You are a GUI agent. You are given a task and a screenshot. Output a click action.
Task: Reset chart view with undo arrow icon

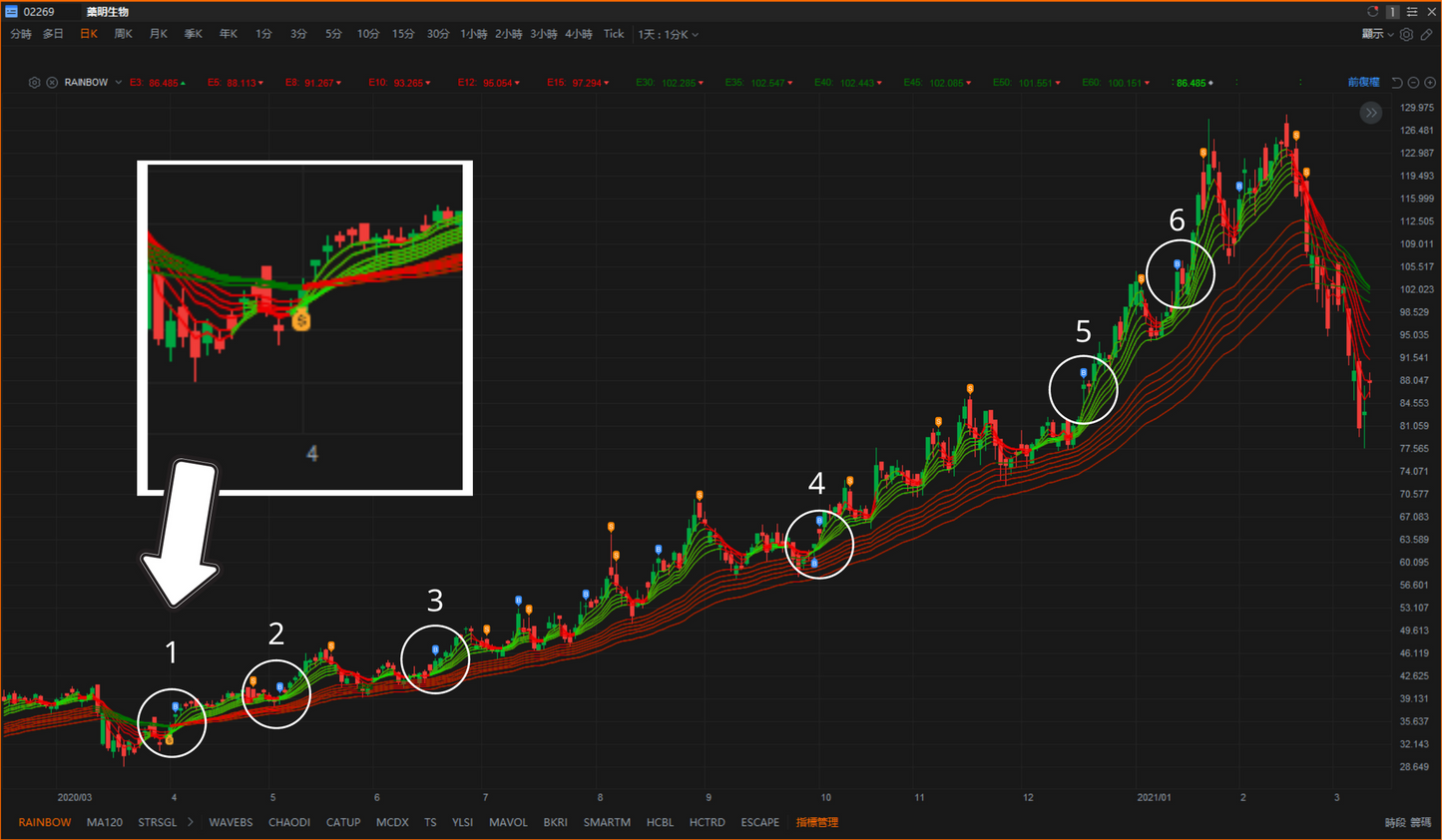pos(1397,83)
